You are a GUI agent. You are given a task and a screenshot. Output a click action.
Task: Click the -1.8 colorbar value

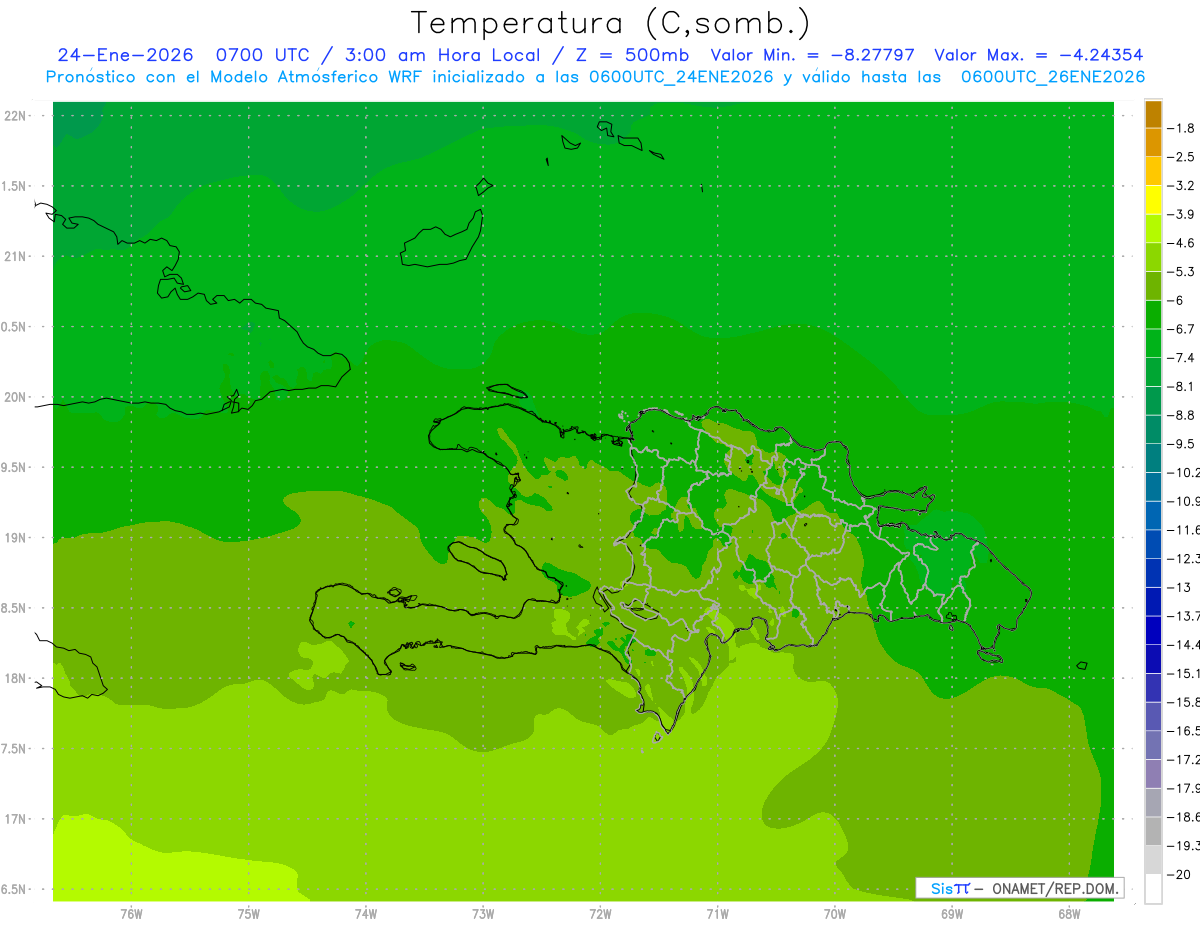click(x=1182, y=128)
